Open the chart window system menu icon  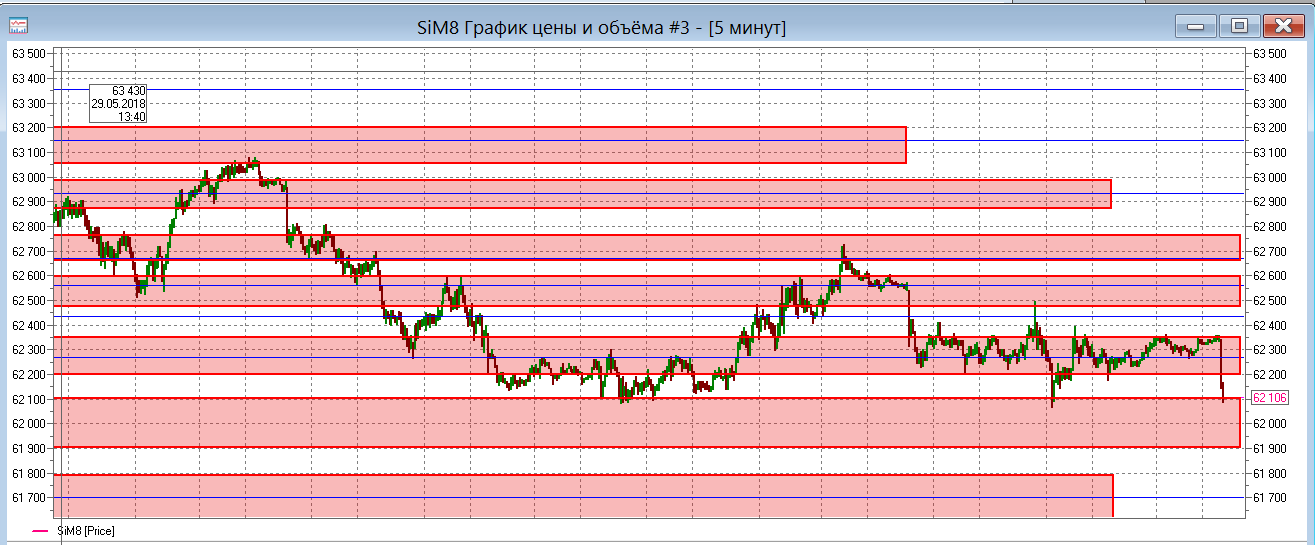18,27
